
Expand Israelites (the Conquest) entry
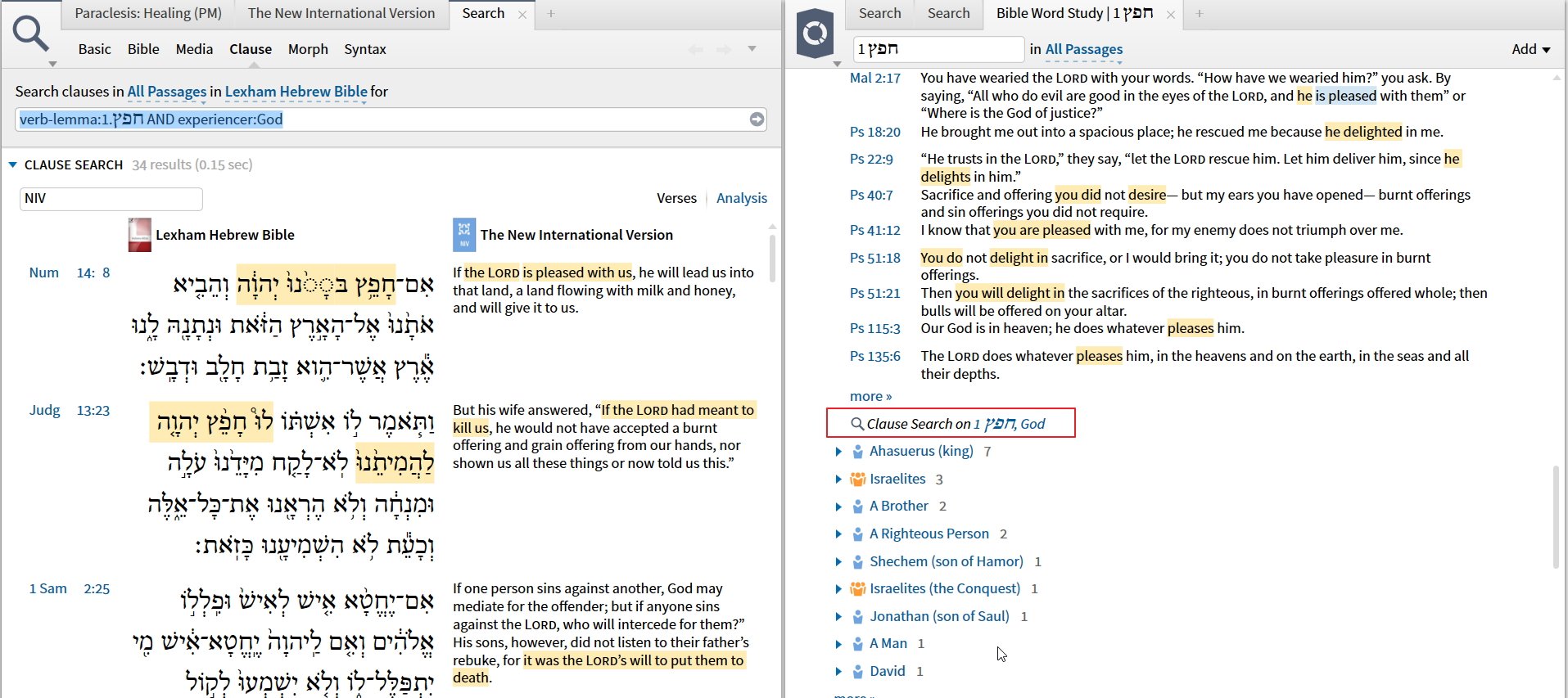click(838, 589)
